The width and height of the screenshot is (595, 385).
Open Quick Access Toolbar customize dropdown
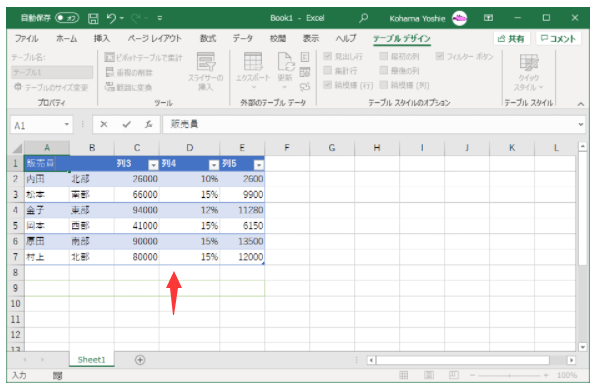[x=160, y=18]
